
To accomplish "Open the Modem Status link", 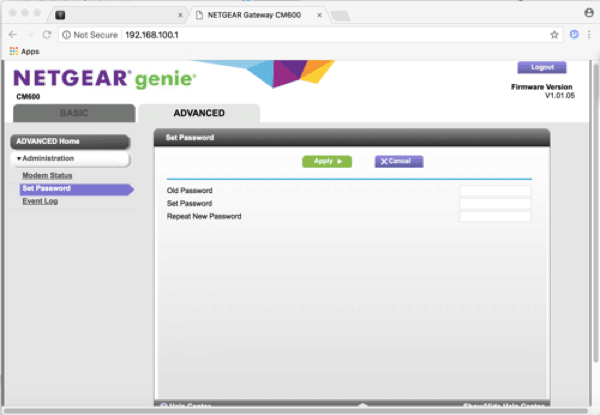I will [47, 176].
